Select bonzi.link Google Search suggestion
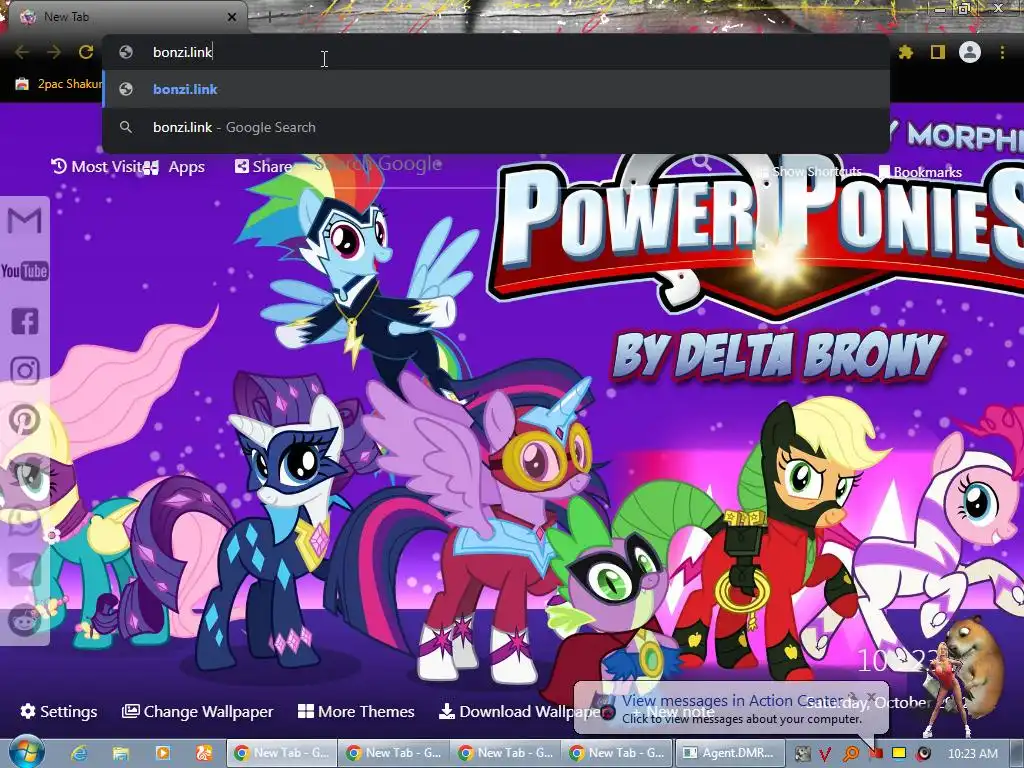Screen dimensions: 1024x768 [496, 127]
